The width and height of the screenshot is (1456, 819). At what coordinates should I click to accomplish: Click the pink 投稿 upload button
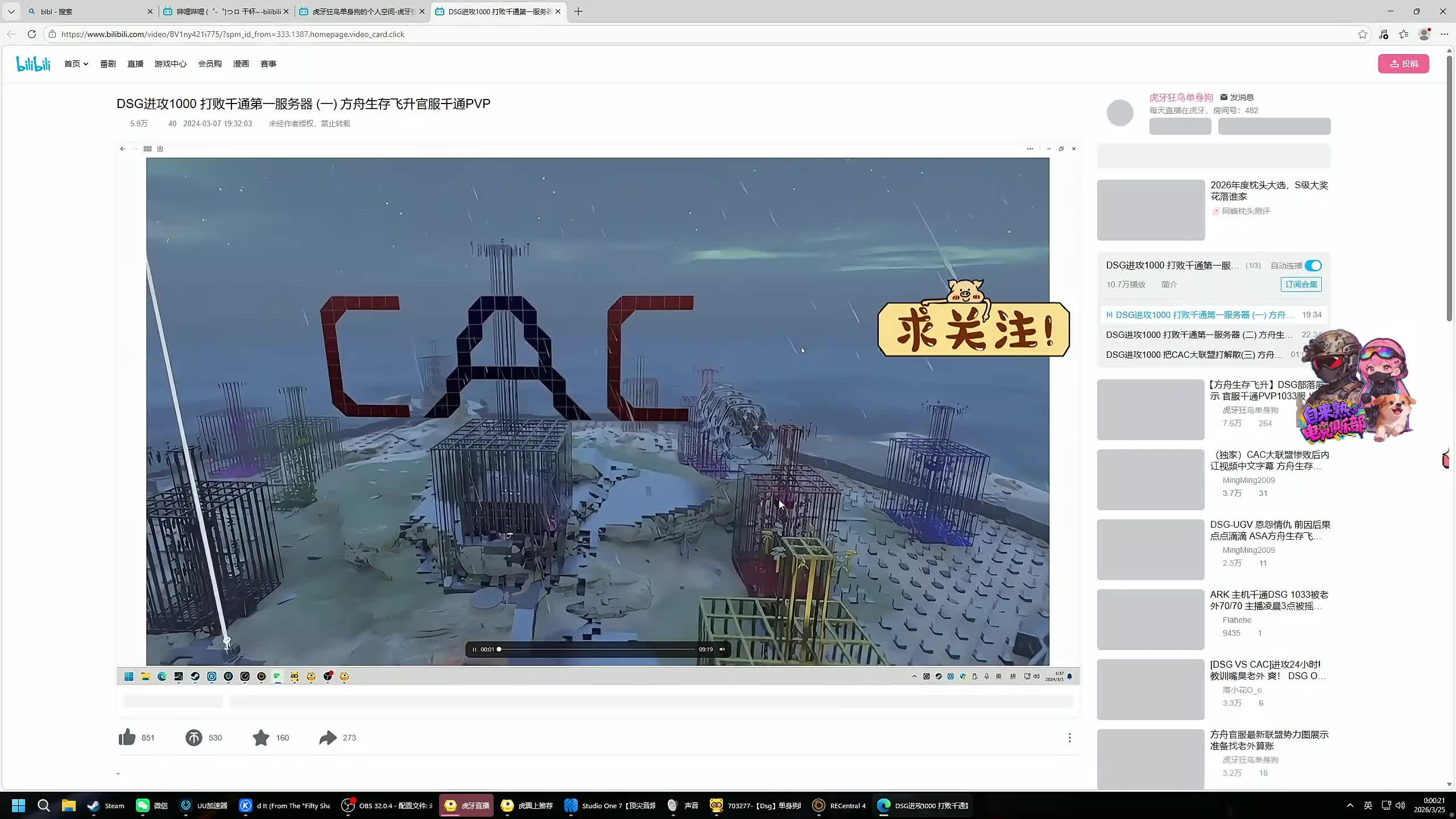click(1403, 64)
